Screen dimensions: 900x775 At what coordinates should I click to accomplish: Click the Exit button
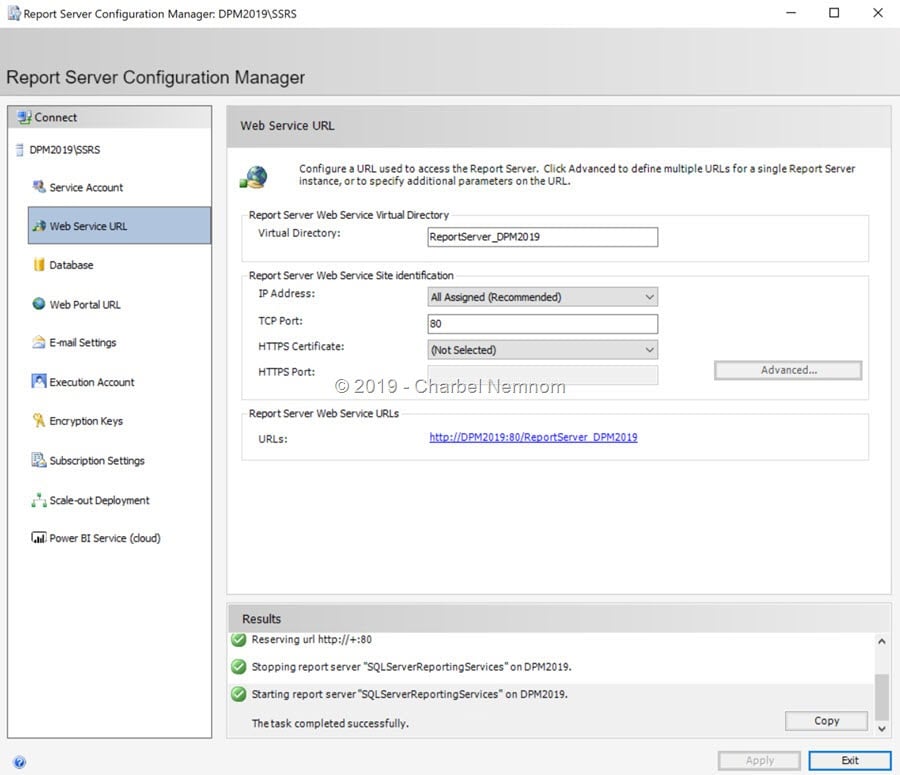(x=850, y=761)
